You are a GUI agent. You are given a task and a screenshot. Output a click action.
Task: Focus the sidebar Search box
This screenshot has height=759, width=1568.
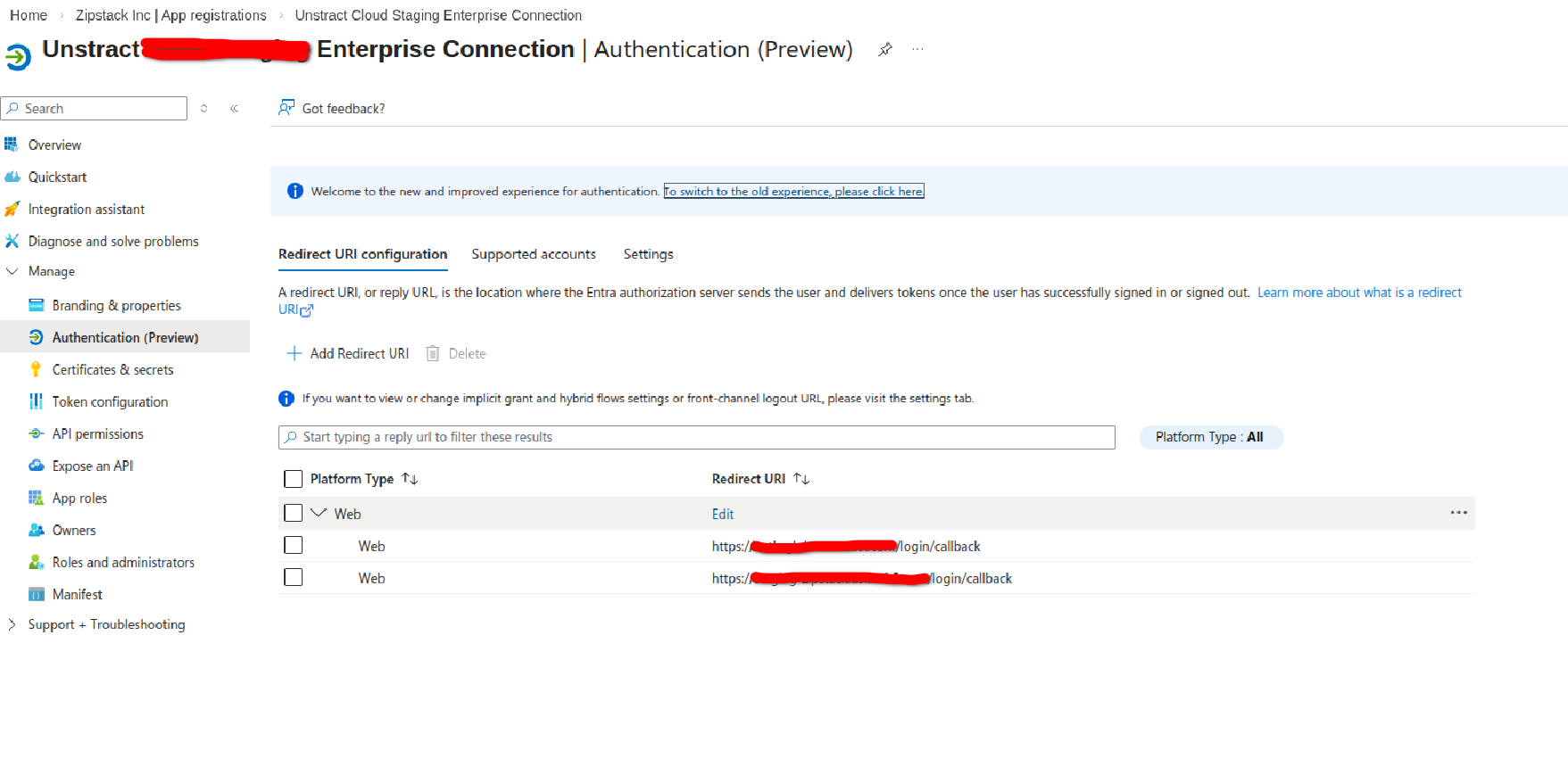[x=94, y=108]
